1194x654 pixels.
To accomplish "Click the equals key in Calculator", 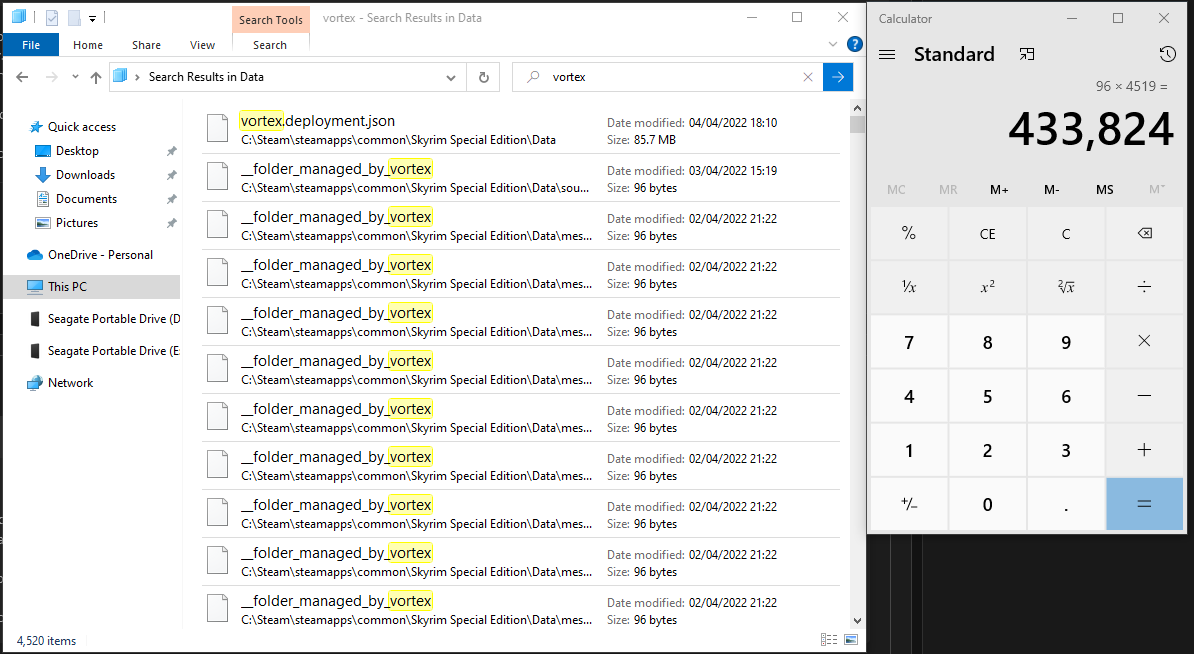I will click(1144, 504).
